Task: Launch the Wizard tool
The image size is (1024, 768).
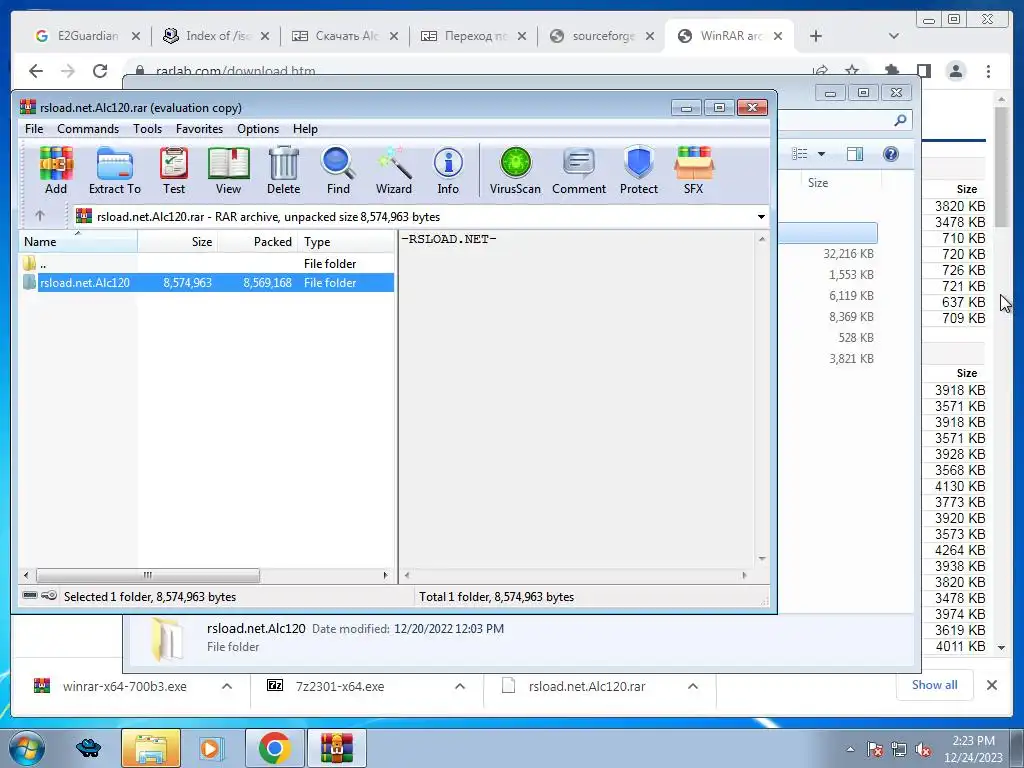Action: point(394,170)
